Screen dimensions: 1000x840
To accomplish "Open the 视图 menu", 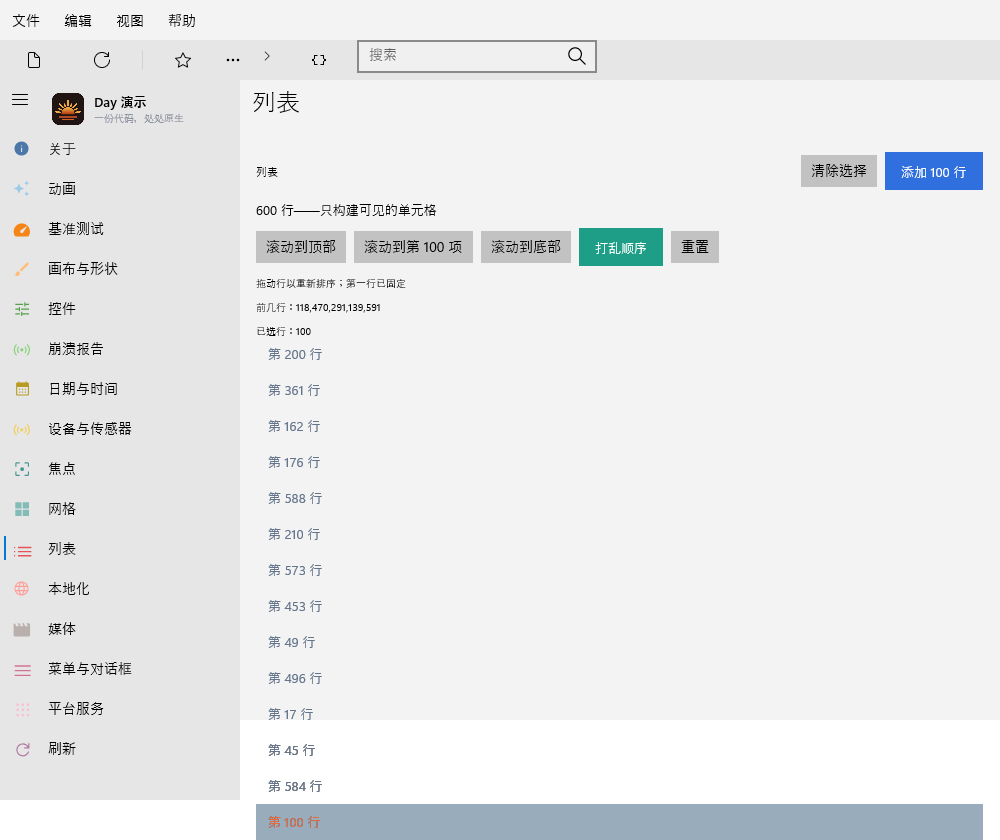I will (130, 20).
